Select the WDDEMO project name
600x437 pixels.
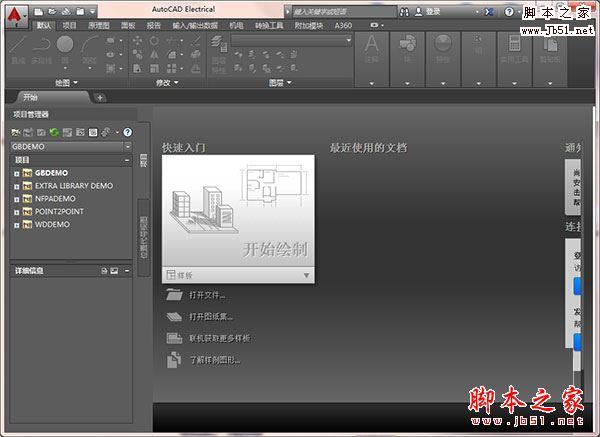point(52,224)
